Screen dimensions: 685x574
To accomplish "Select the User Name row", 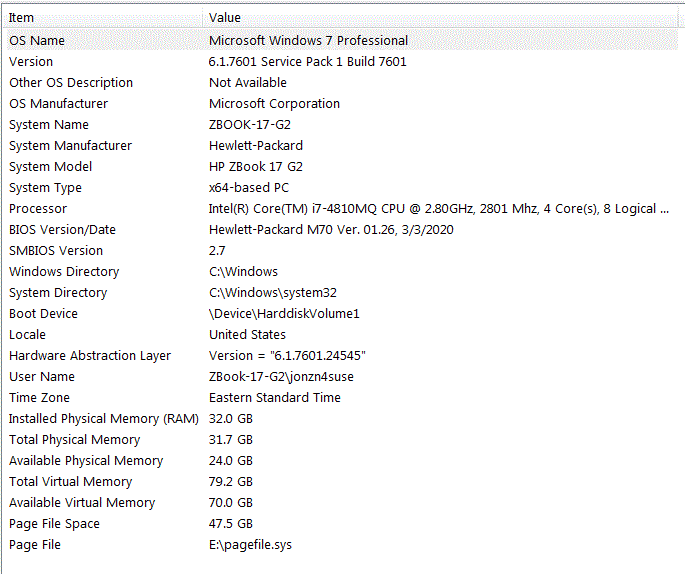I will tap(341, 377).
